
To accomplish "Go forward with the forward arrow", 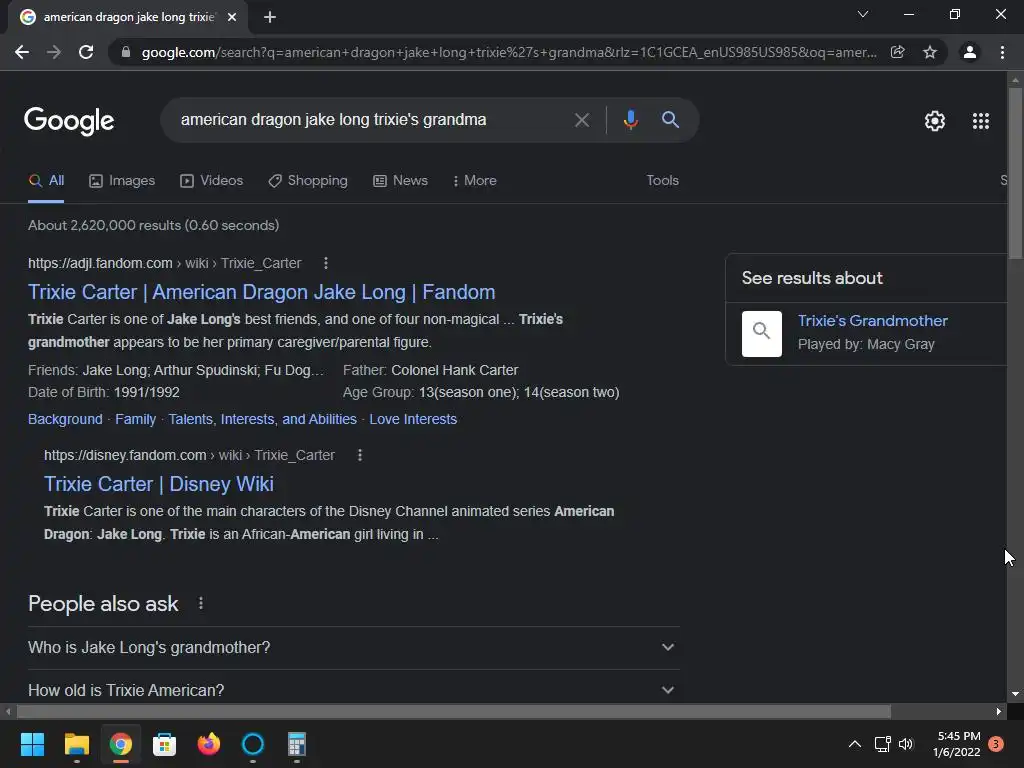I will tap(54, 52).
